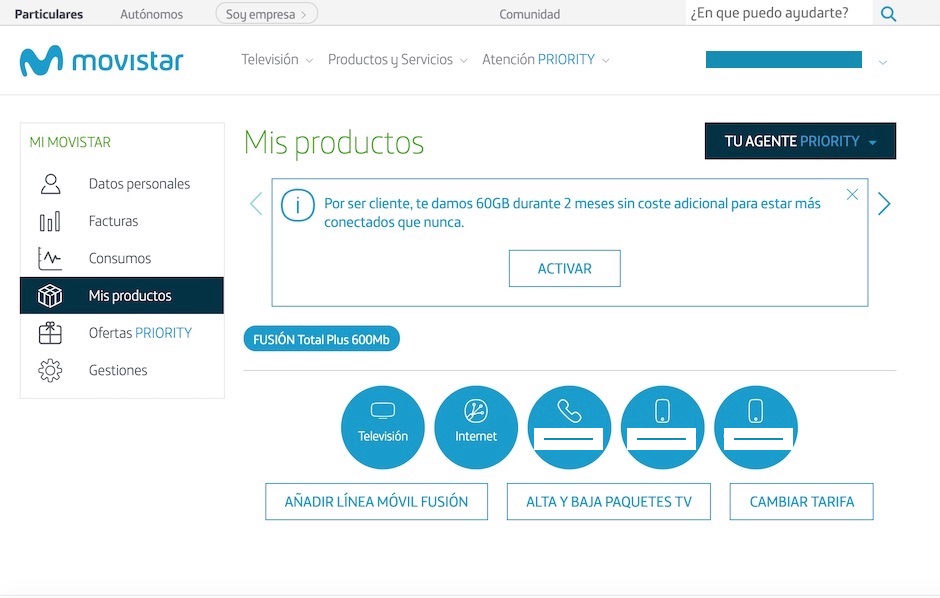Image resolution: width=940 pixels, height=598 pixels.
Task: Click the CAMBIAR TARIFA button
Action: click(x=802, y=502)
